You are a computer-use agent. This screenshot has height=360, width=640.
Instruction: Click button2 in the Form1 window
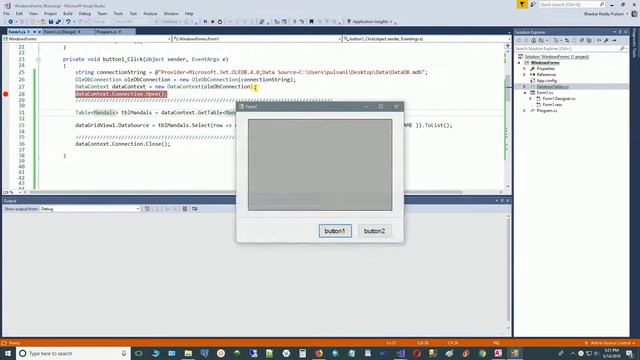pos(374,231)
